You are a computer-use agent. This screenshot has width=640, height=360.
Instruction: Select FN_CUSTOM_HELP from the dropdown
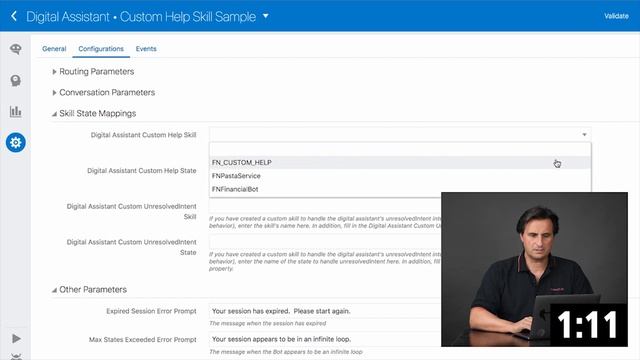[x=400, y=162]
